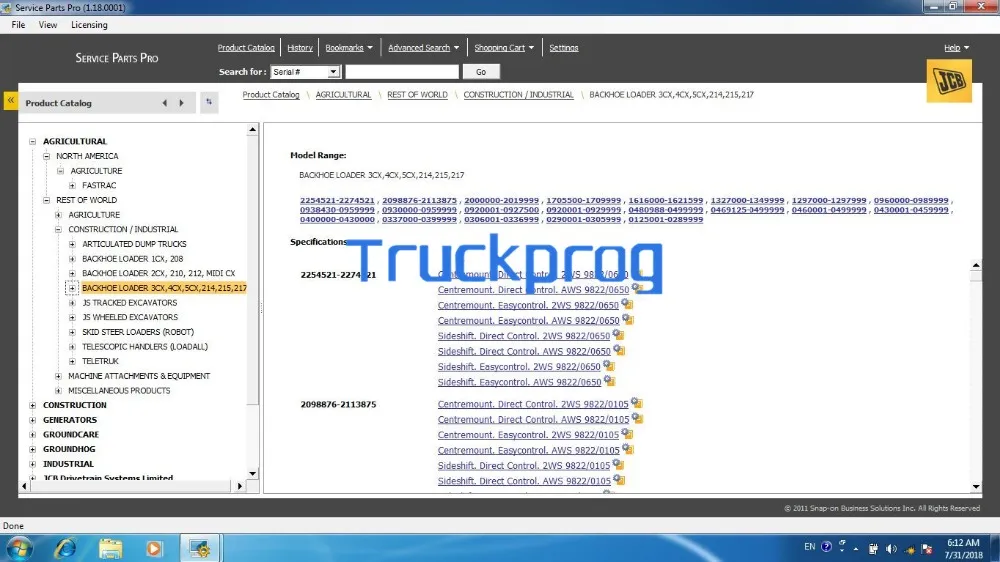Image resolution: width=1000 pixels, height=562 pixels.
Task: Open spec icon next to Centremount Easycontrol AWS 9822/0105
Action: [x=628, y=449]
